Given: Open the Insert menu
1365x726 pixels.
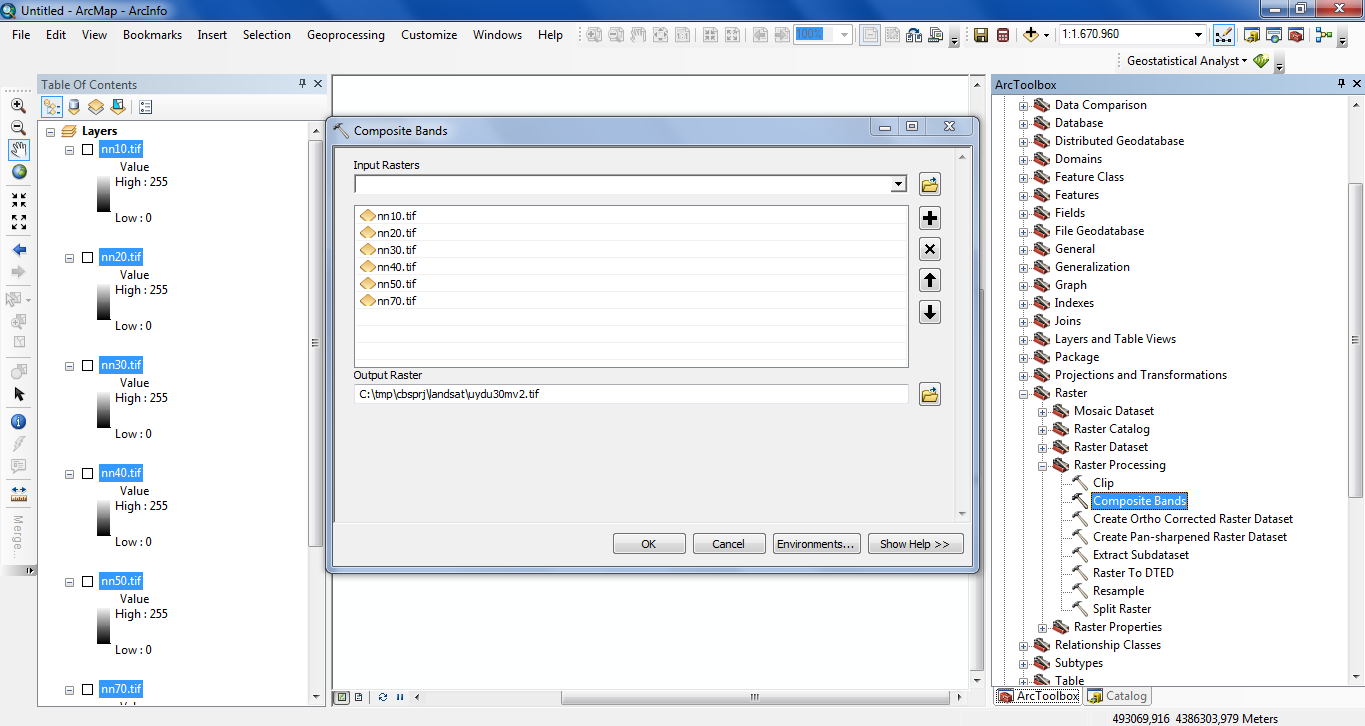Looking at the screenshot, I should pyautogui.click(x=212, y=35).
